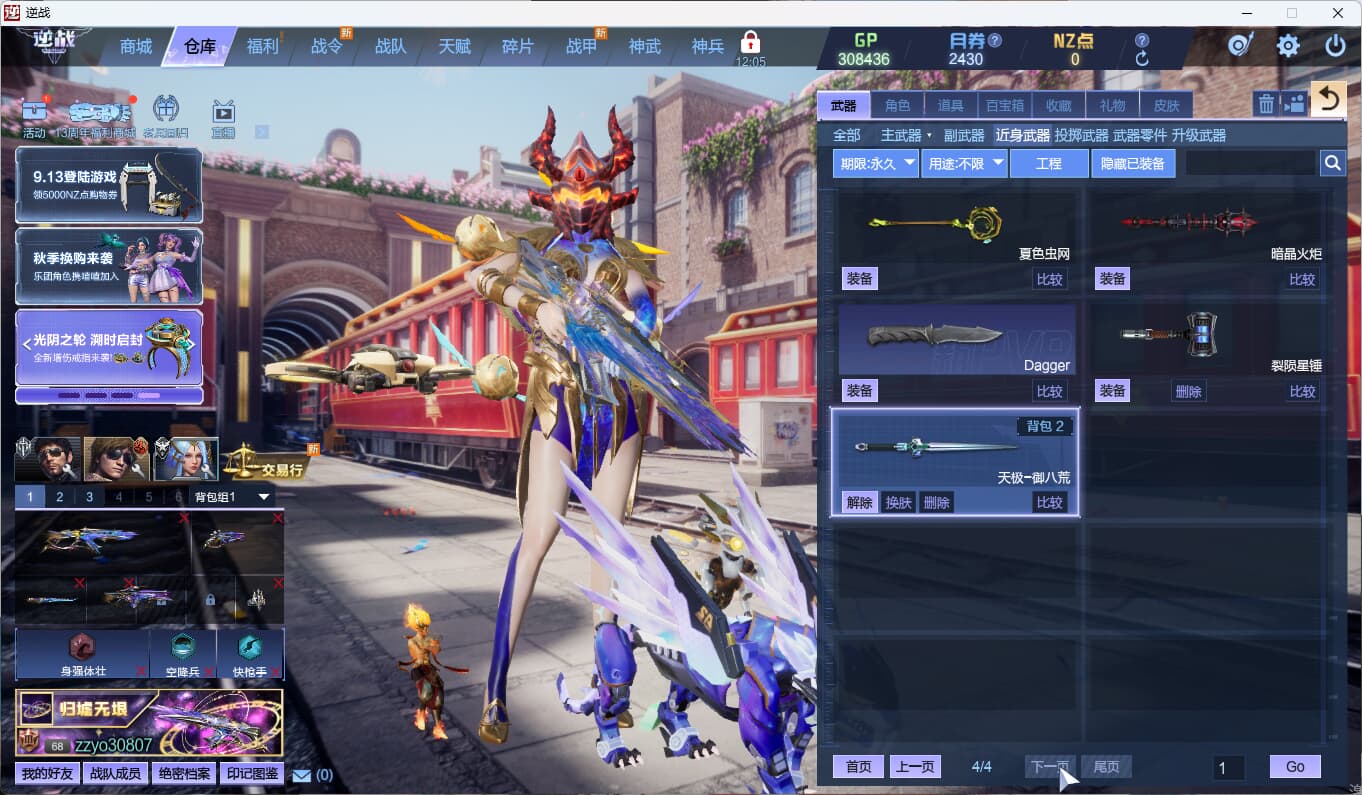Click the search magnifier icon

coord(1332,163)
